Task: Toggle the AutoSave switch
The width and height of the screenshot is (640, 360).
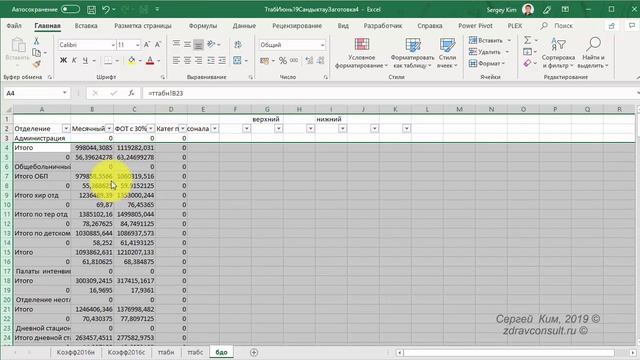Action: coord(70,9)
